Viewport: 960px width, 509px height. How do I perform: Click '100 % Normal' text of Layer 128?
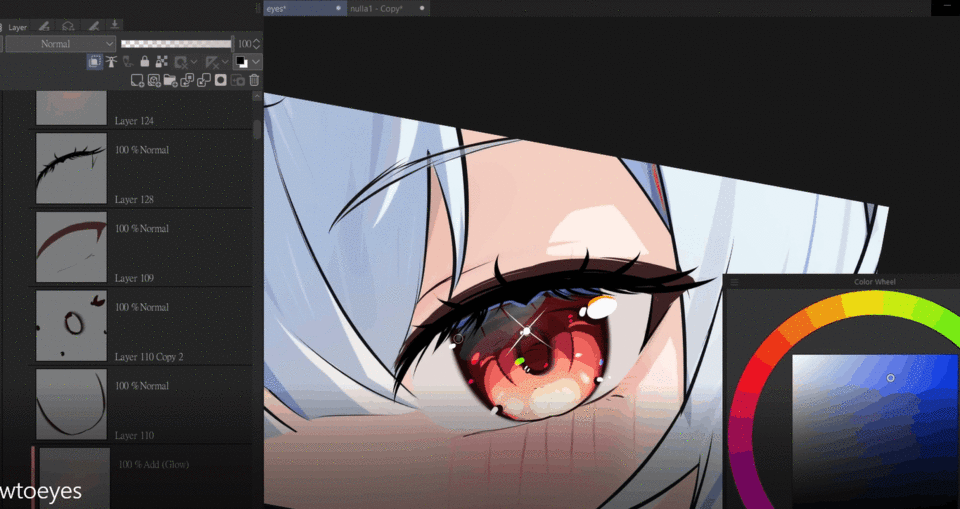pos(142,150)
